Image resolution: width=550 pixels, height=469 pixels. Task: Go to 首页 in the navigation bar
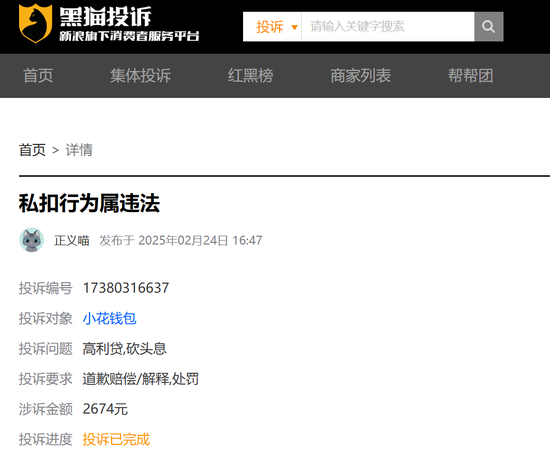[38, 76]
